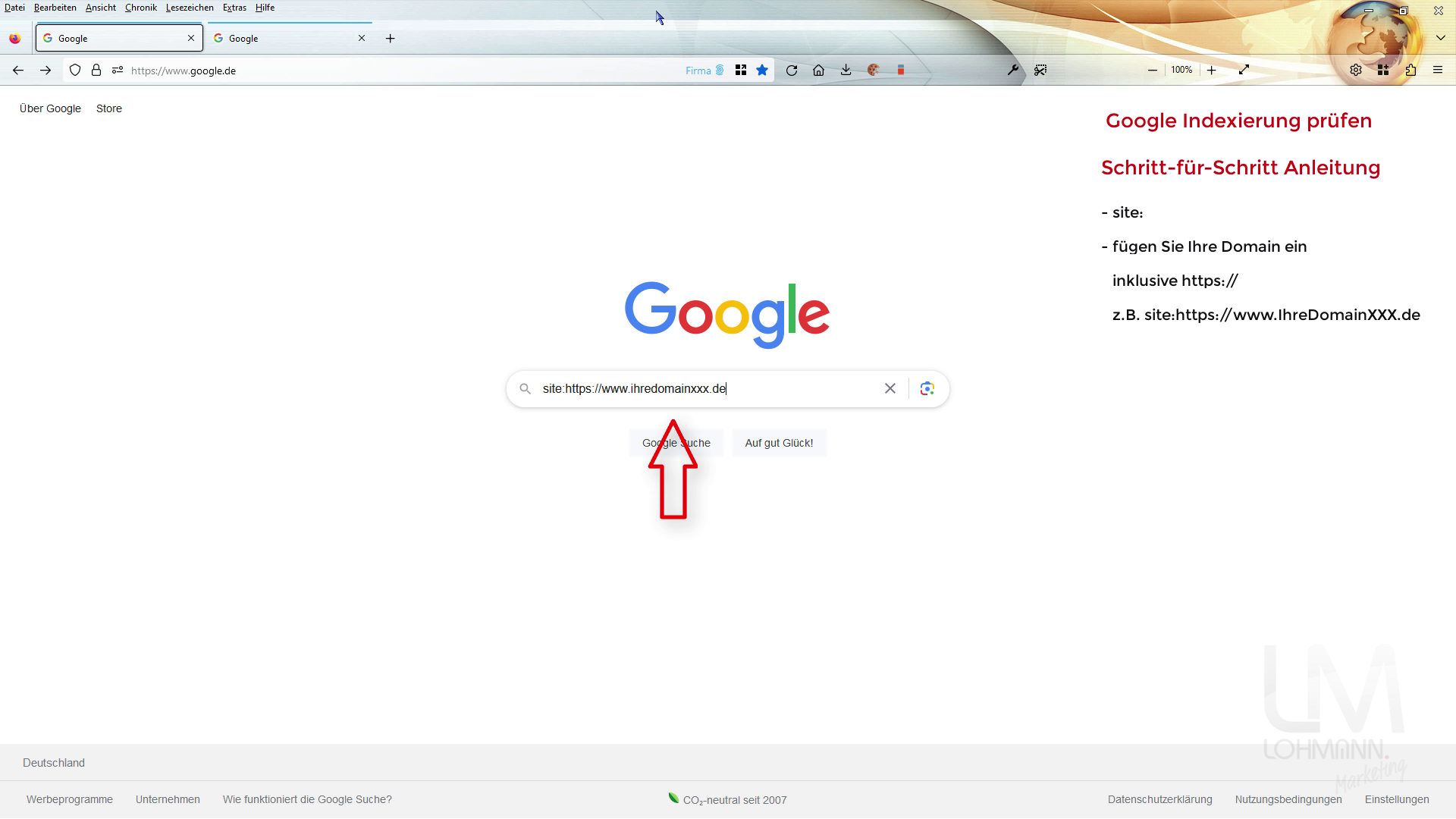This screenshot has width=1456, height=819.
Task: Open the Datei menu
Action: 14,8
